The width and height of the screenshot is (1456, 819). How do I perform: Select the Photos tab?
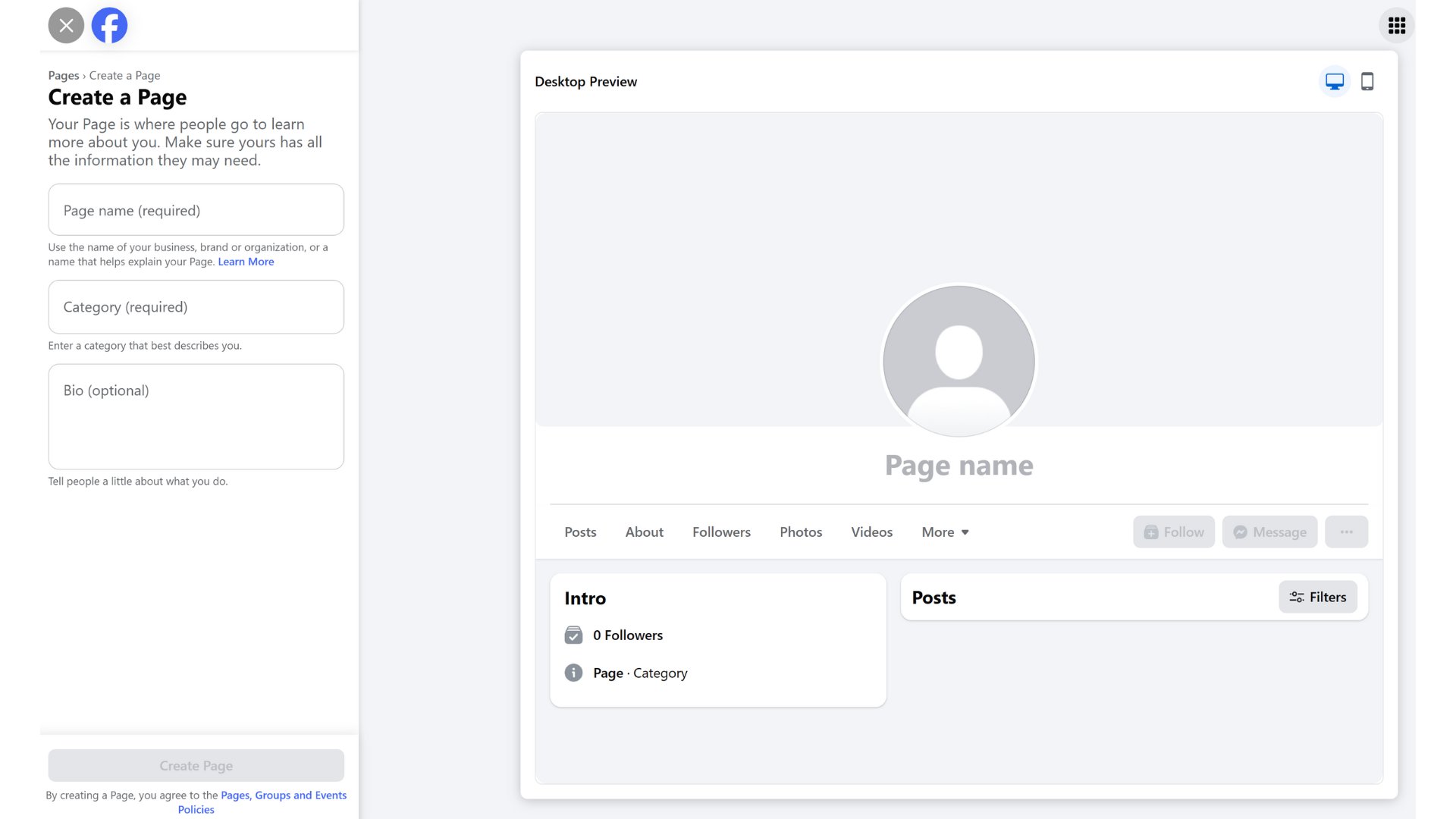[800, 532]
